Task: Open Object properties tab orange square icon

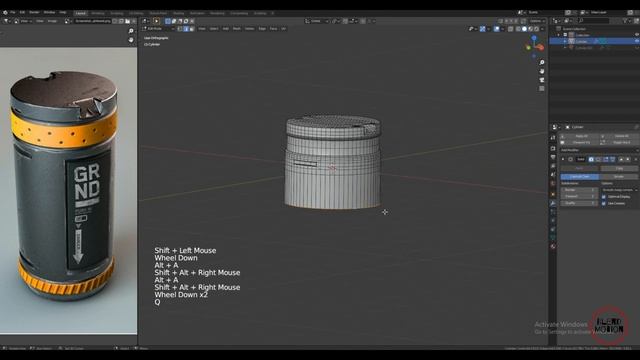Action: [x=553, y=194]
